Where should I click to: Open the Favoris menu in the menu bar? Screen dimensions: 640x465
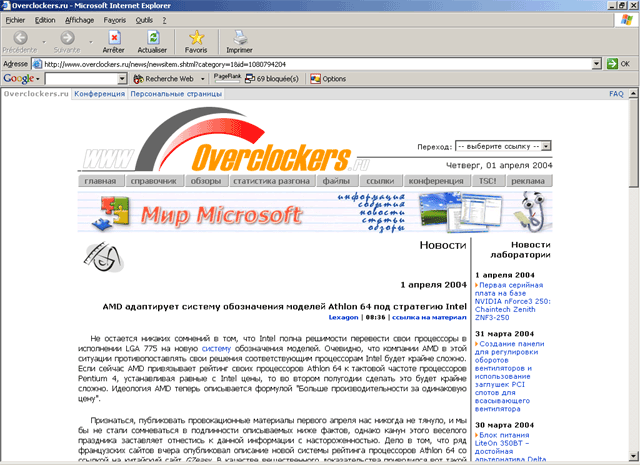click(115, 20)
